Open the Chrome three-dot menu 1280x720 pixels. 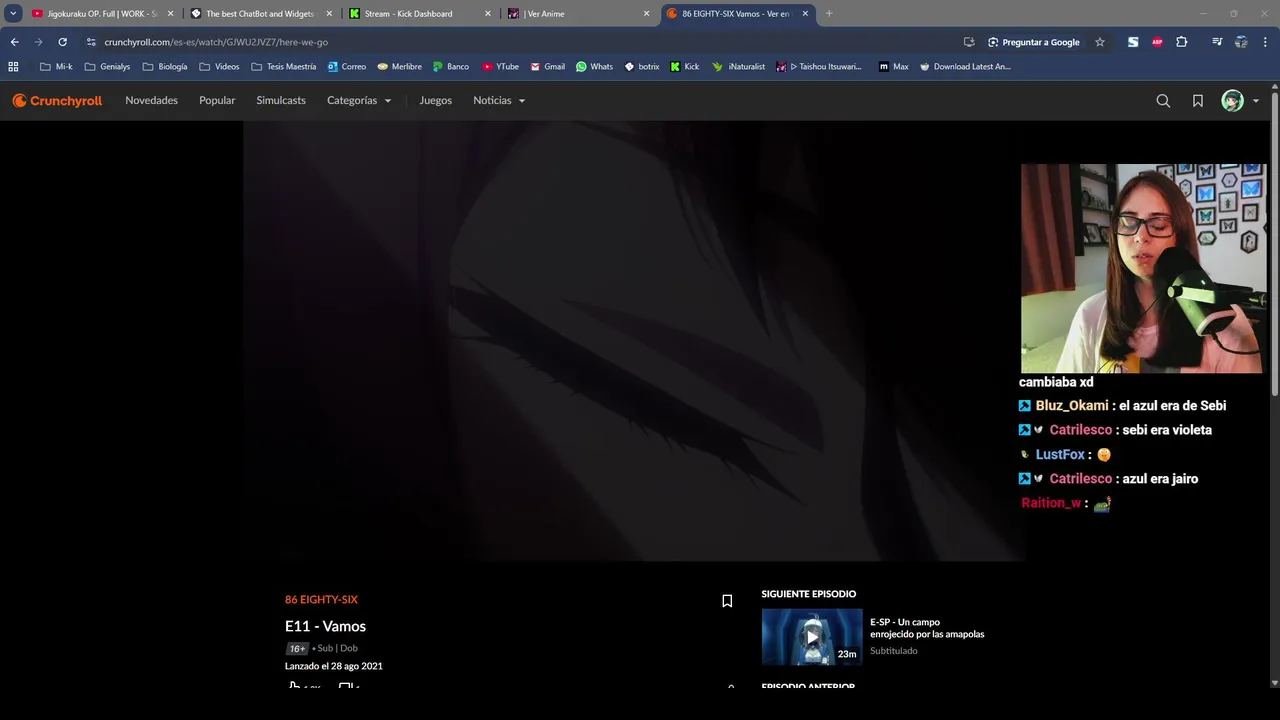click(x=1266, y=42)
